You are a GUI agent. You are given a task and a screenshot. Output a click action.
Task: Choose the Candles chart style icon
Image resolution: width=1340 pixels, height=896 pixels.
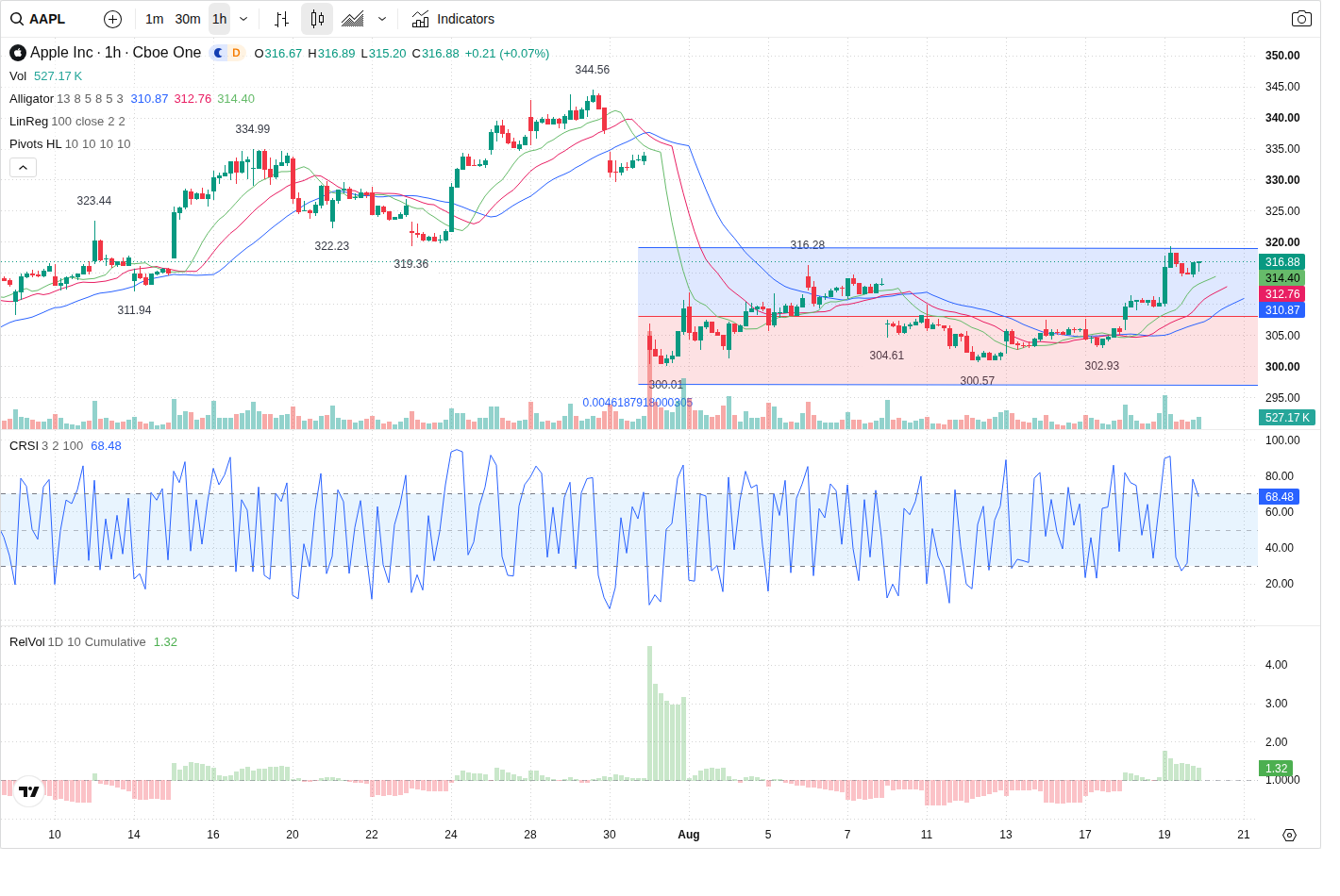(317, 19)
